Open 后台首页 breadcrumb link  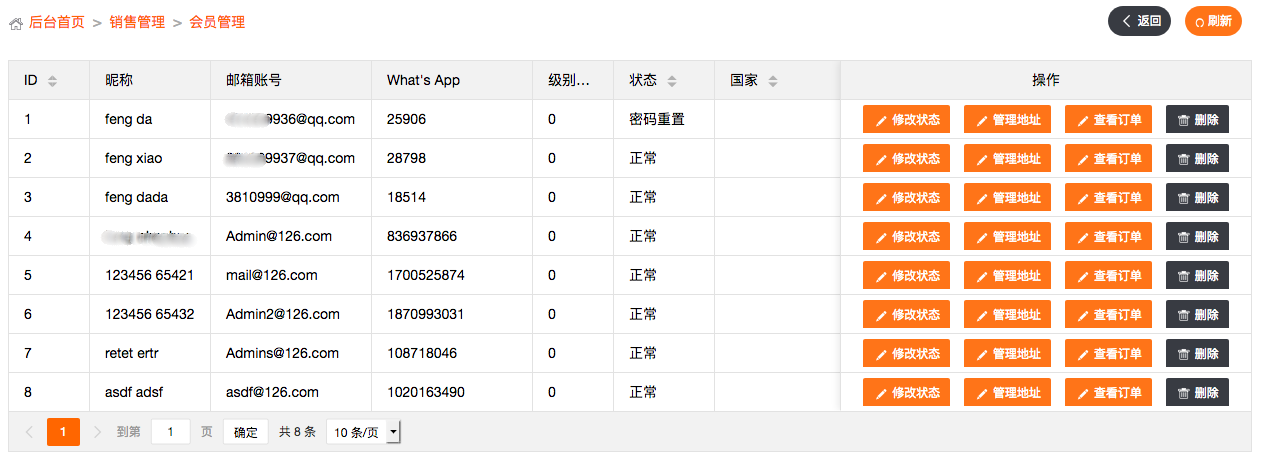click(x=57, y=22)
